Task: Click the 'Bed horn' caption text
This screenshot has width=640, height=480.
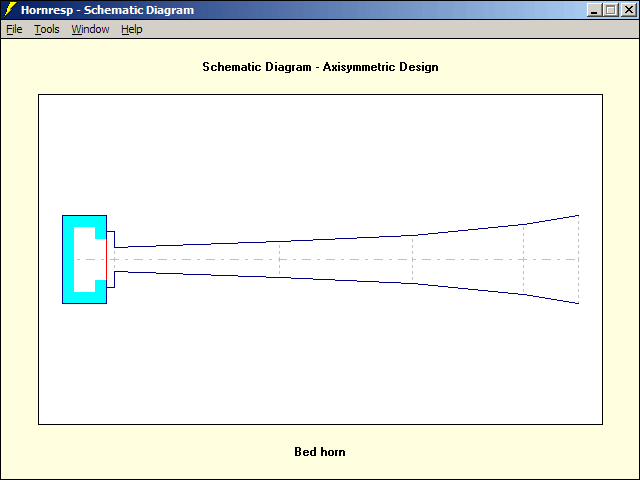Action: tap(320, 452)
